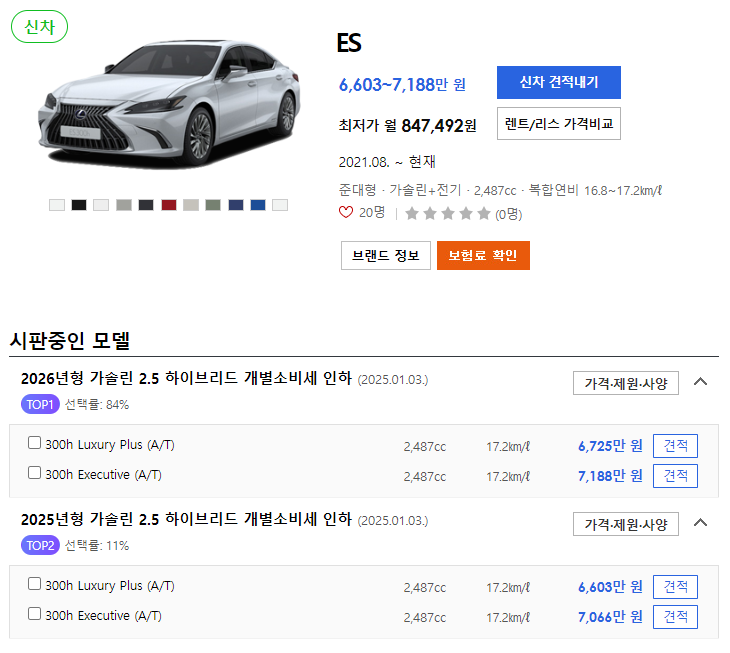Click 300h Luxury Plus (A/T) label under 2026년형
The image size is (730, 653).
[x=110, y=445]
